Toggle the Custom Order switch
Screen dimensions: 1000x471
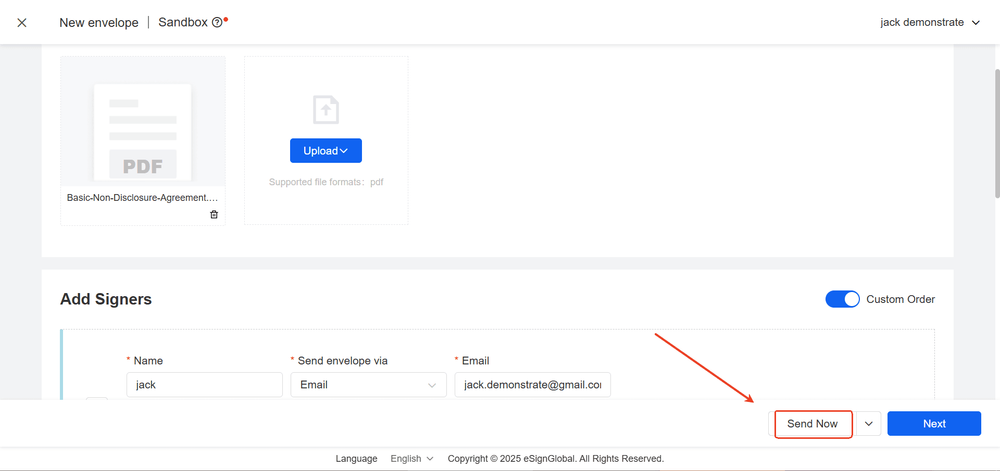coord(842,299)
